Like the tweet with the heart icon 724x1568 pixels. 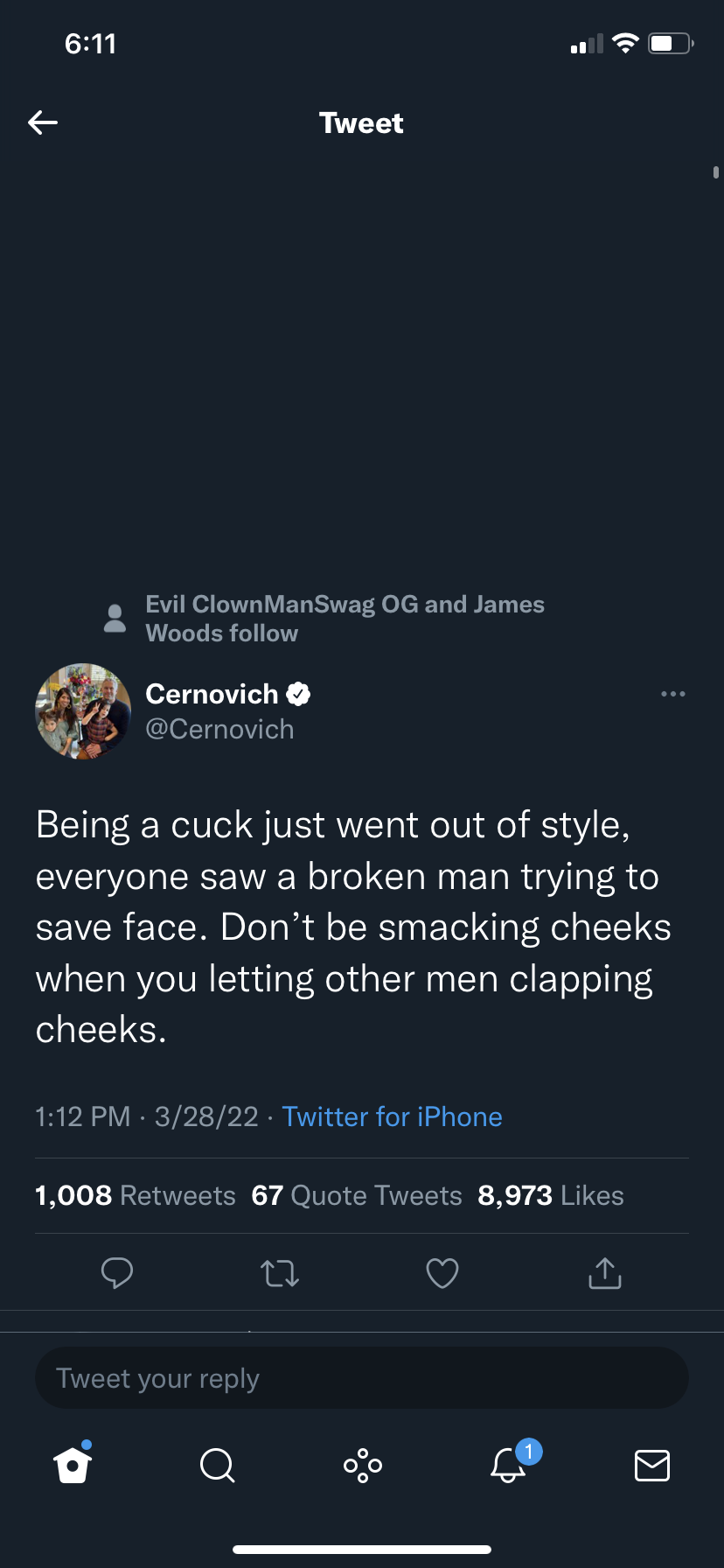click(442, 1273)
